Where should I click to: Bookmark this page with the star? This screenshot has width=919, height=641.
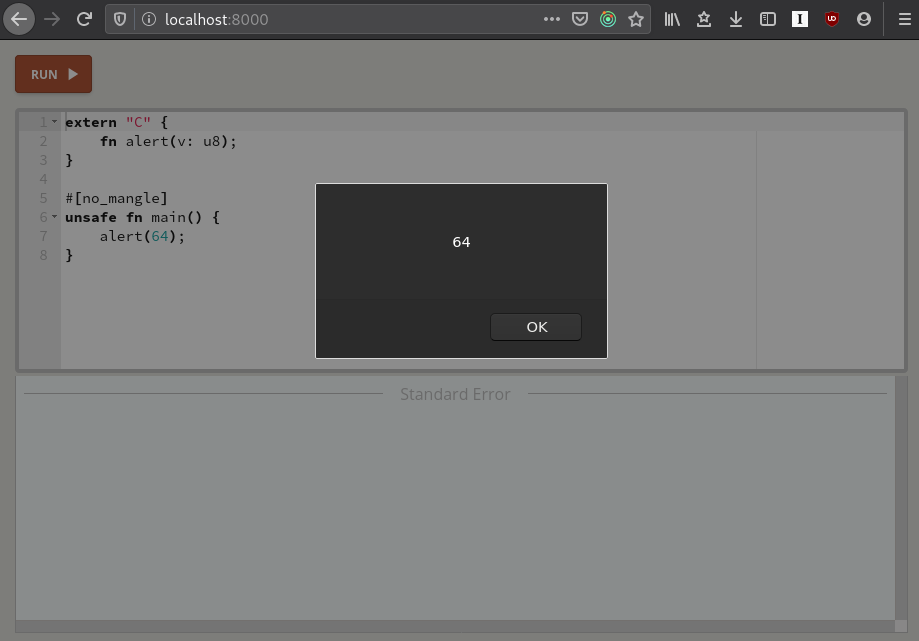point(636,19)
